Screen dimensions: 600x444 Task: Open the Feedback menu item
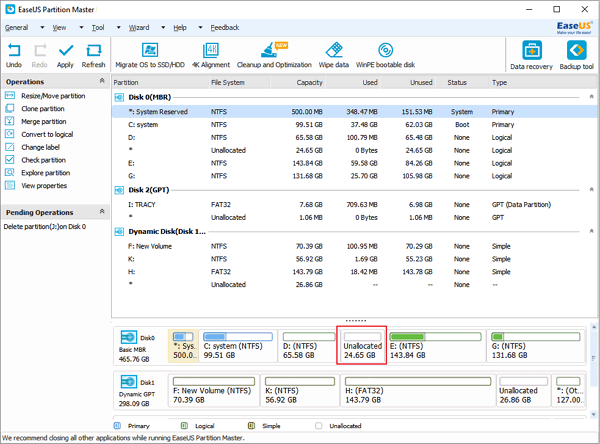225,28
